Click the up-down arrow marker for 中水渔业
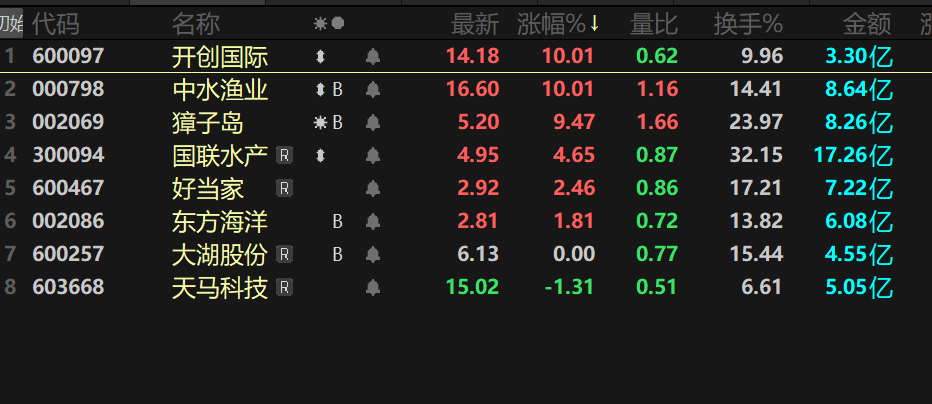This screenshot has height=404, width=932. (x=320, y=90)
